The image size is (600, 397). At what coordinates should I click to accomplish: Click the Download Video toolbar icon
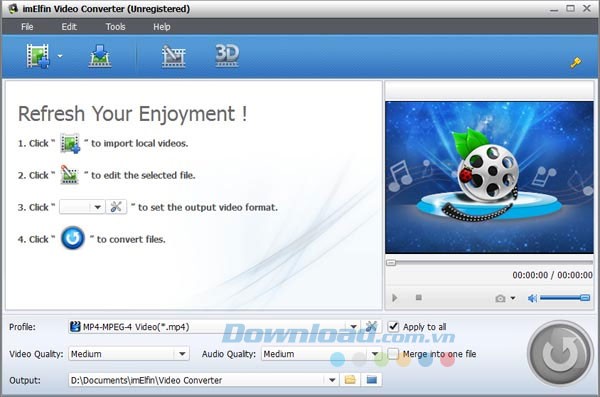pos(100,56)
